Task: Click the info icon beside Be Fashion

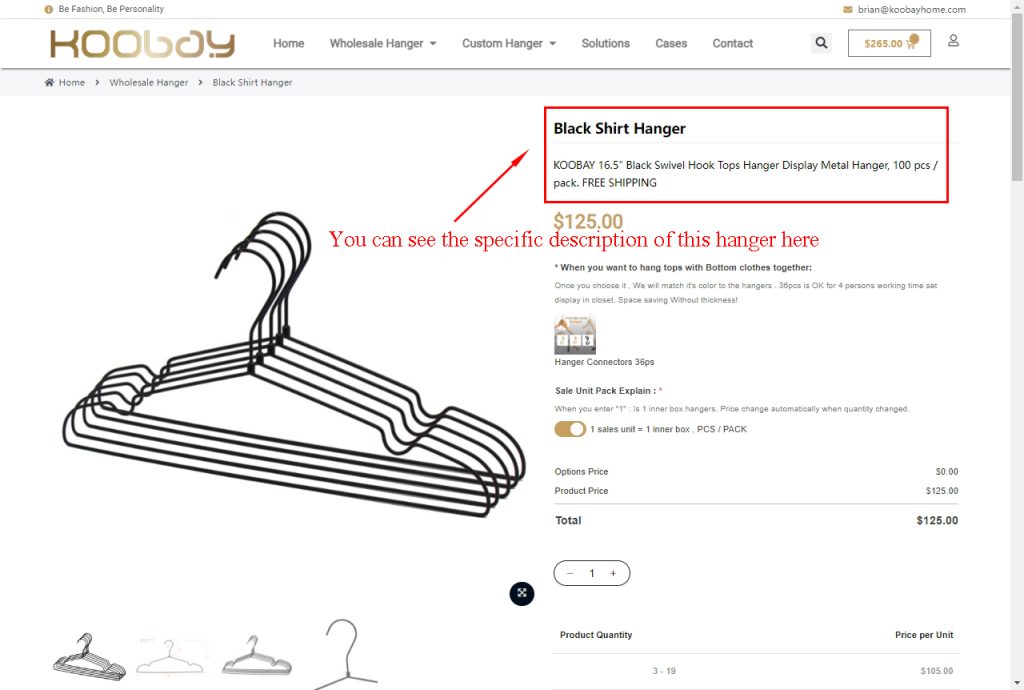Action: point(48,9)
